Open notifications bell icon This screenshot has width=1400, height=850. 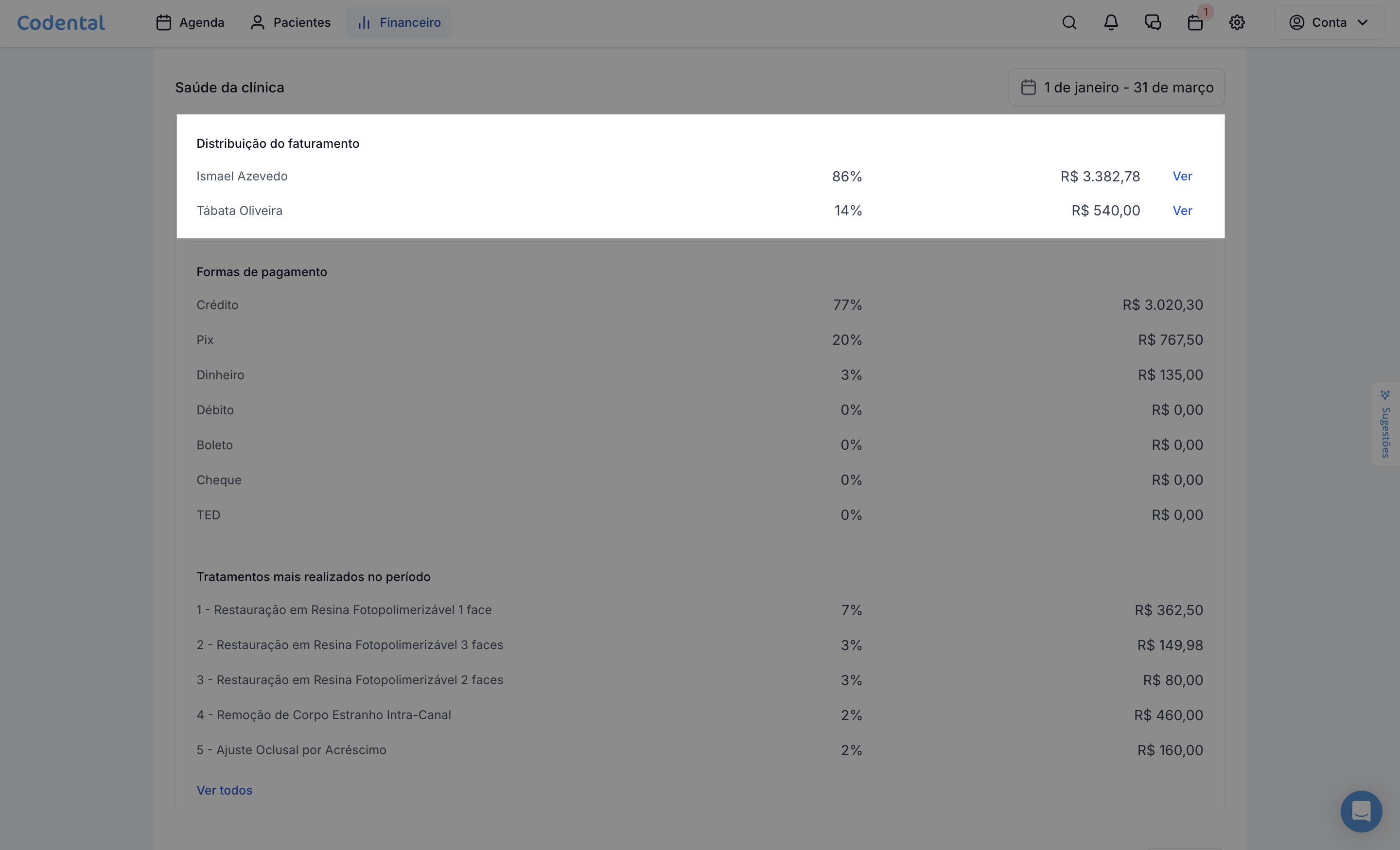(1111, 22)
